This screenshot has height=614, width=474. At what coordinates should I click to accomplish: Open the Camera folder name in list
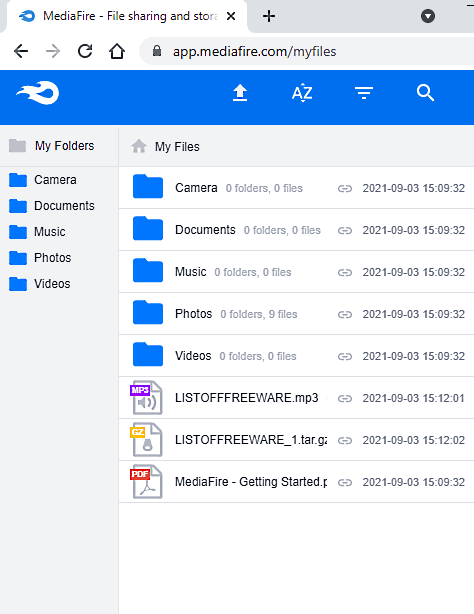coord(196,188)
